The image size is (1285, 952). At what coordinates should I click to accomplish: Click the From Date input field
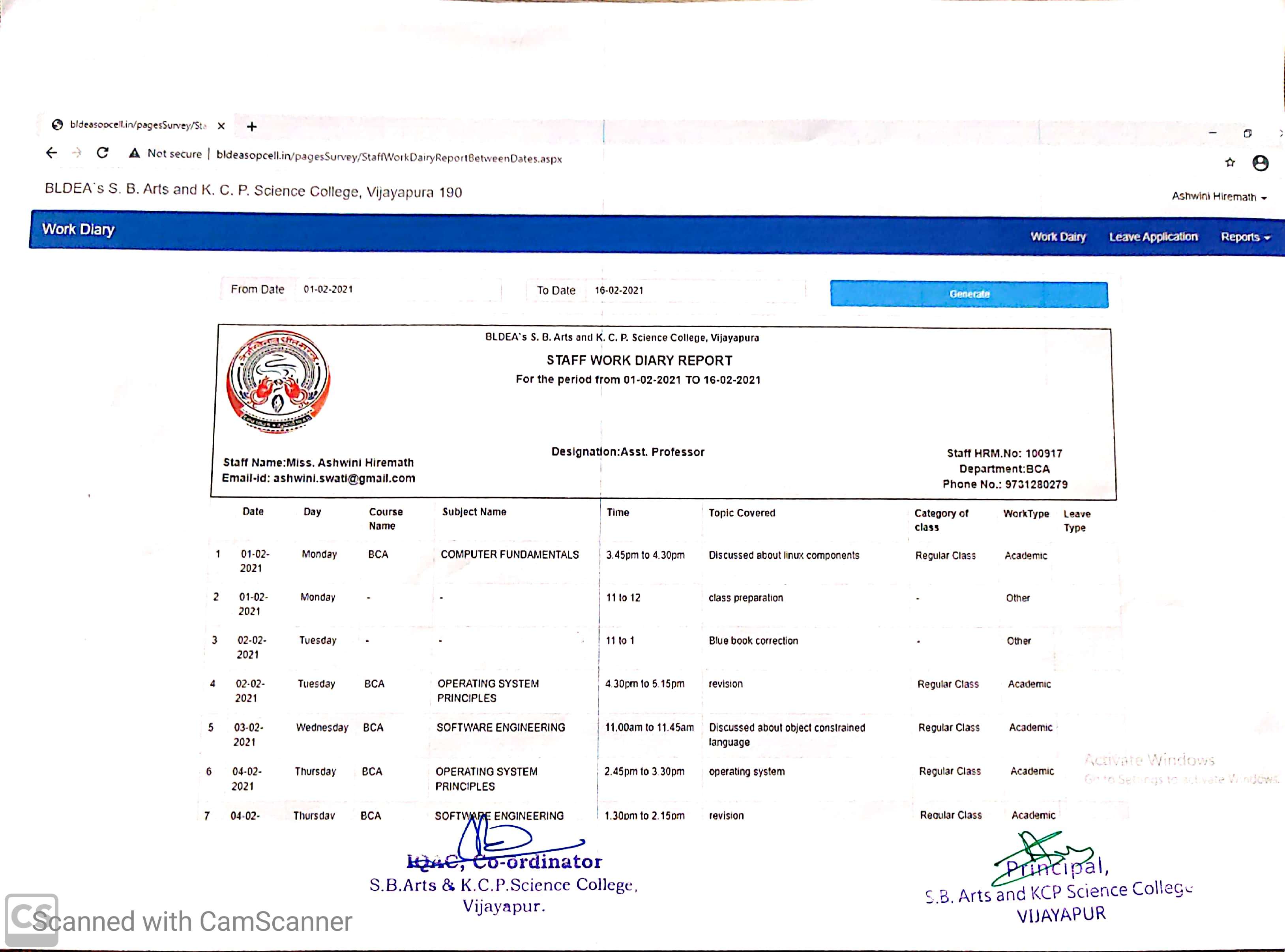pos(397,289)
